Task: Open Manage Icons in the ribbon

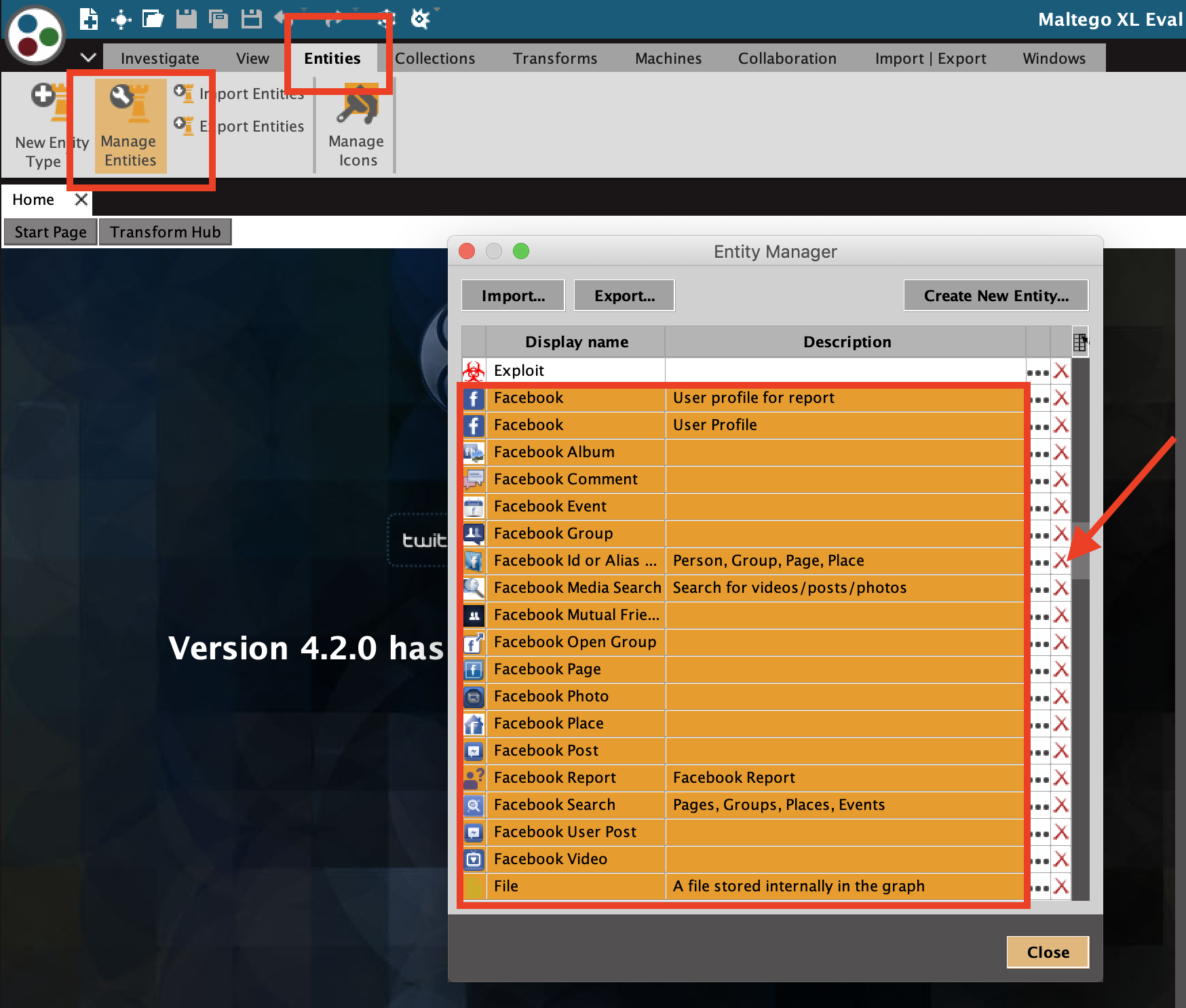Action: (x=357, y=125)
